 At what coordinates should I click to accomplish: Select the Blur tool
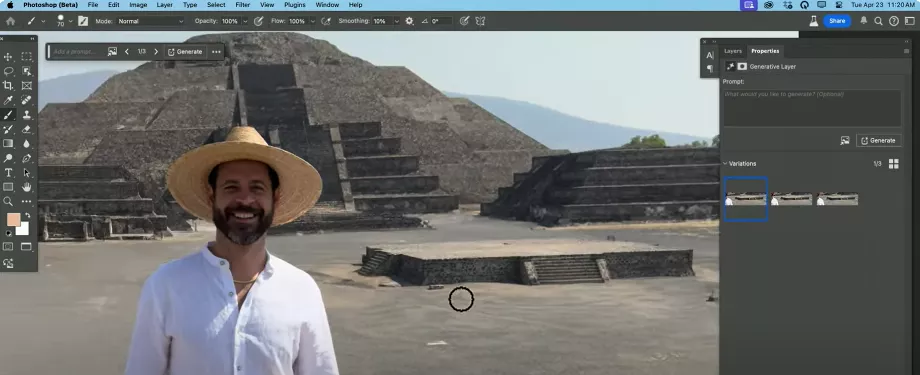(x=26, y=144)
